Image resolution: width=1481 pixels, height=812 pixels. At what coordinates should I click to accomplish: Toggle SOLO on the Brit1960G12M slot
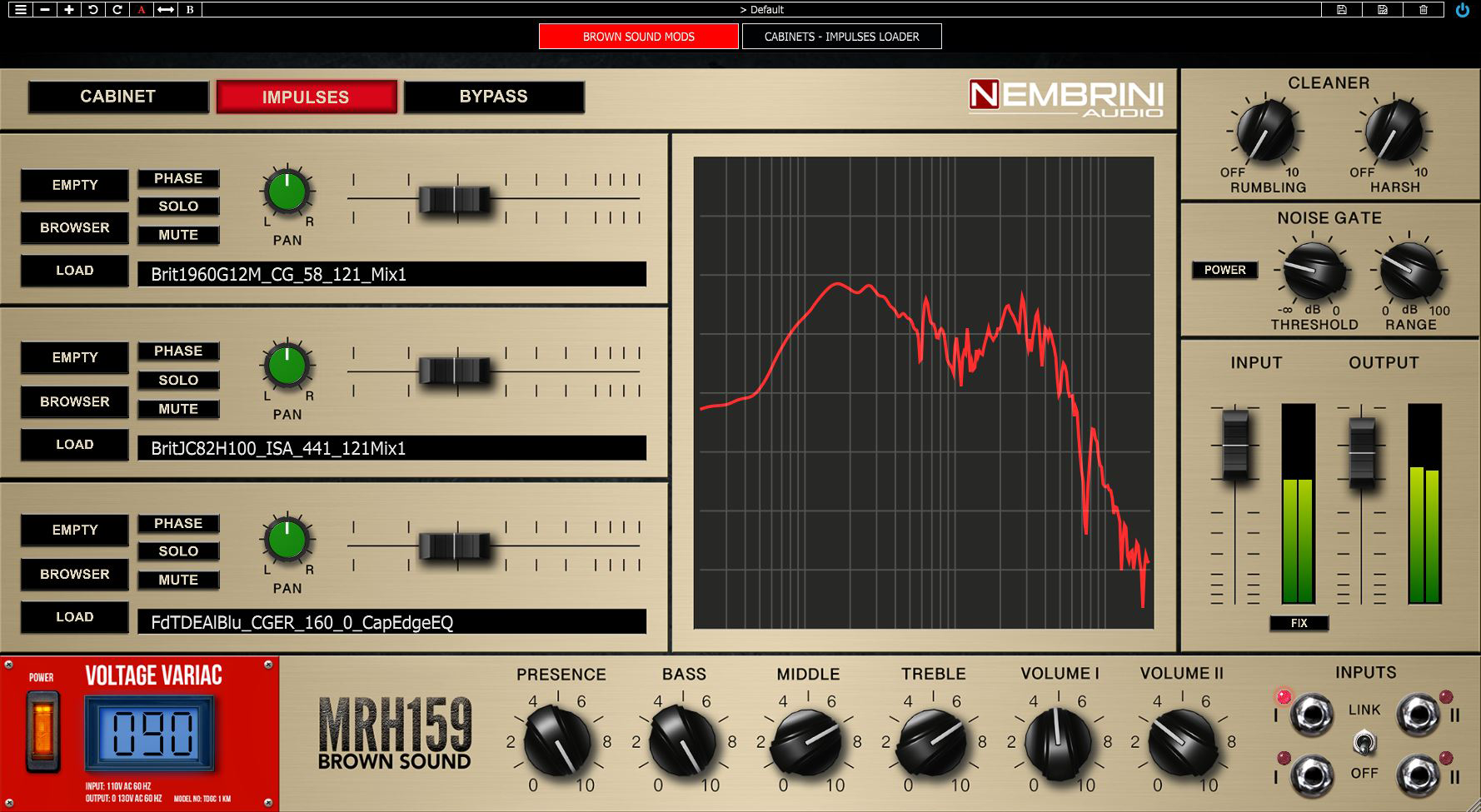pos(178,207)
